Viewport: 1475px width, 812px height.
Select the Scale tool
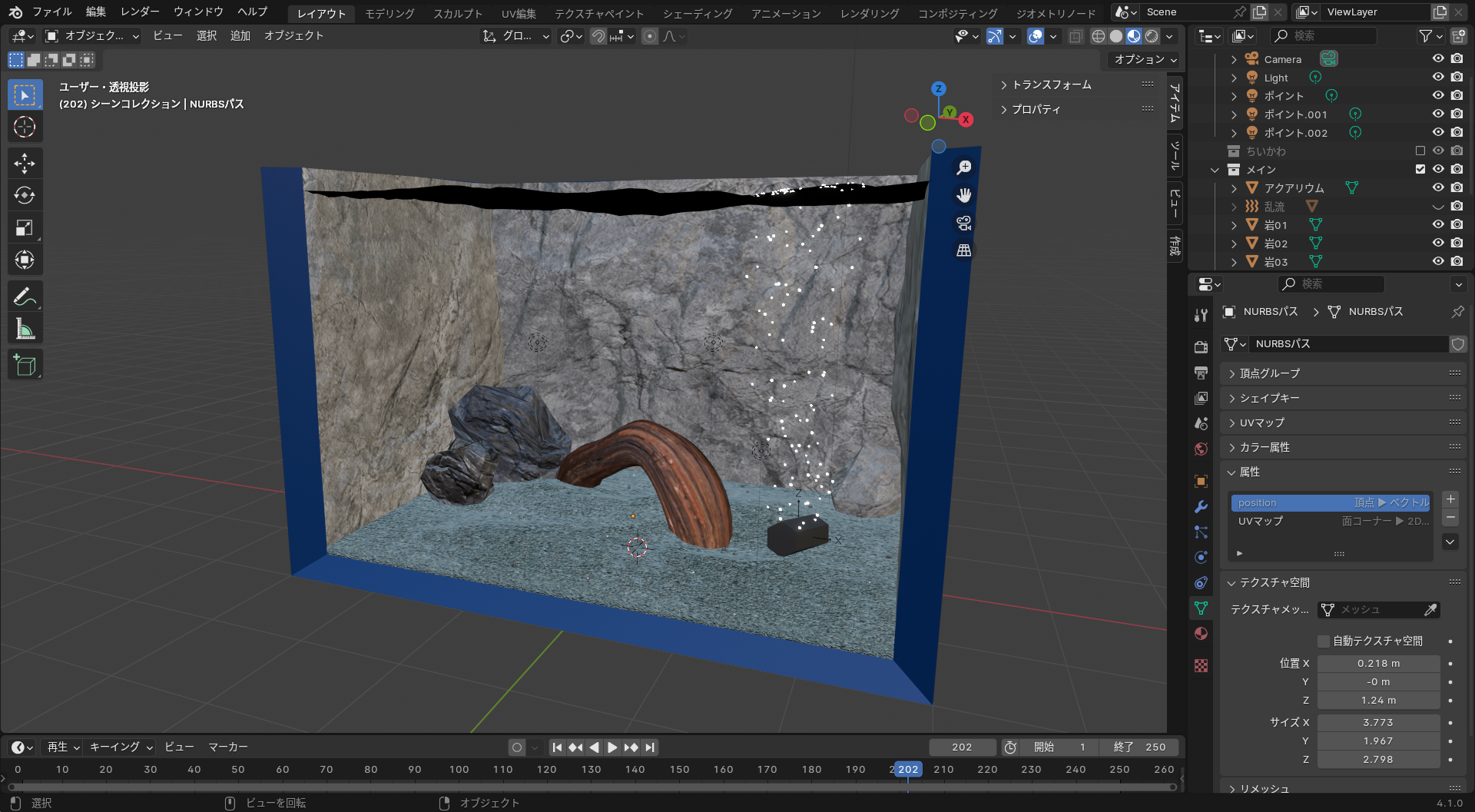click(x=25, y=227)
